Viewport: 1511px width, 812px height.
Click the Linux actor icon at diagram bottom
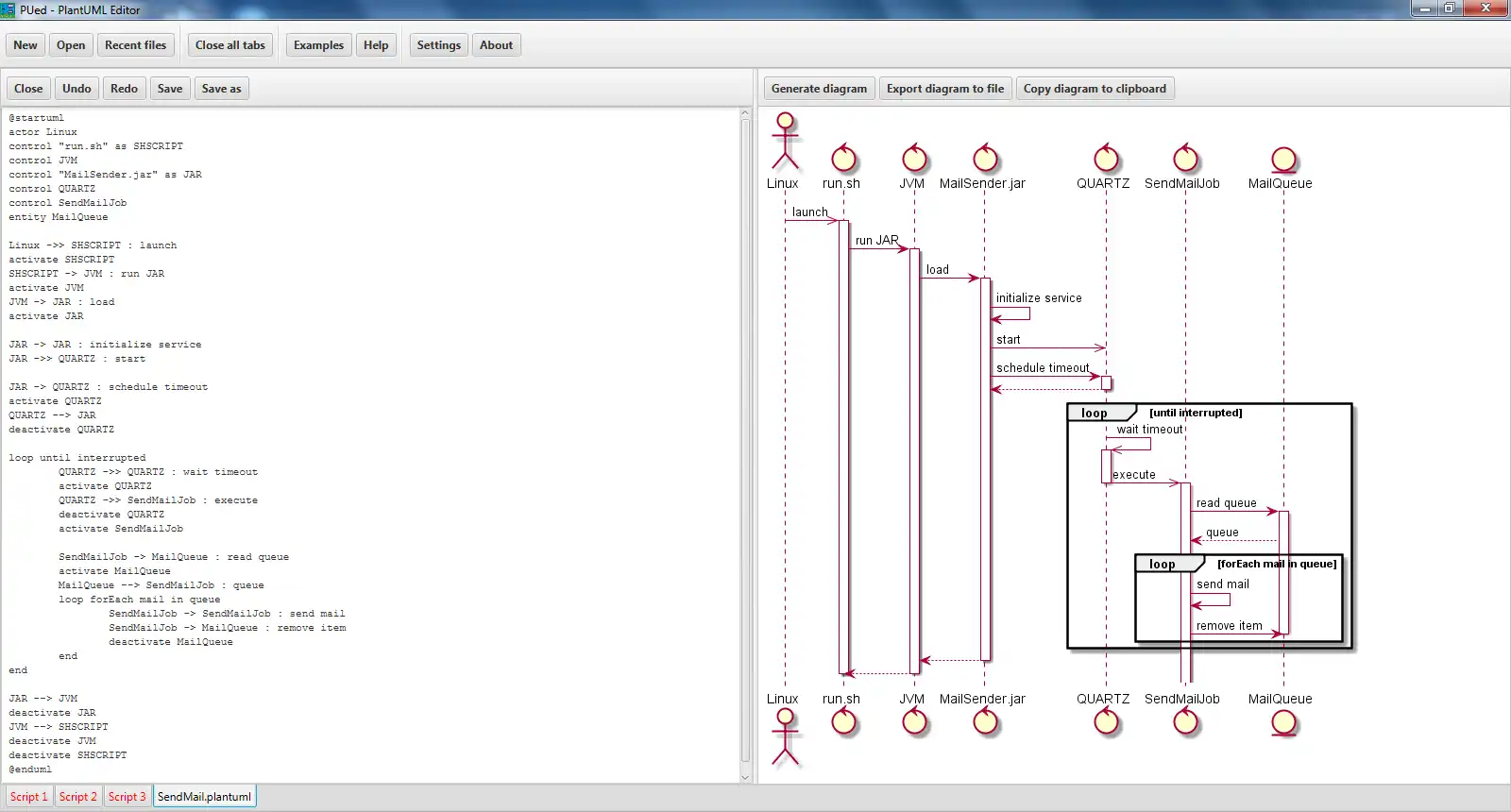pos(785,736)
